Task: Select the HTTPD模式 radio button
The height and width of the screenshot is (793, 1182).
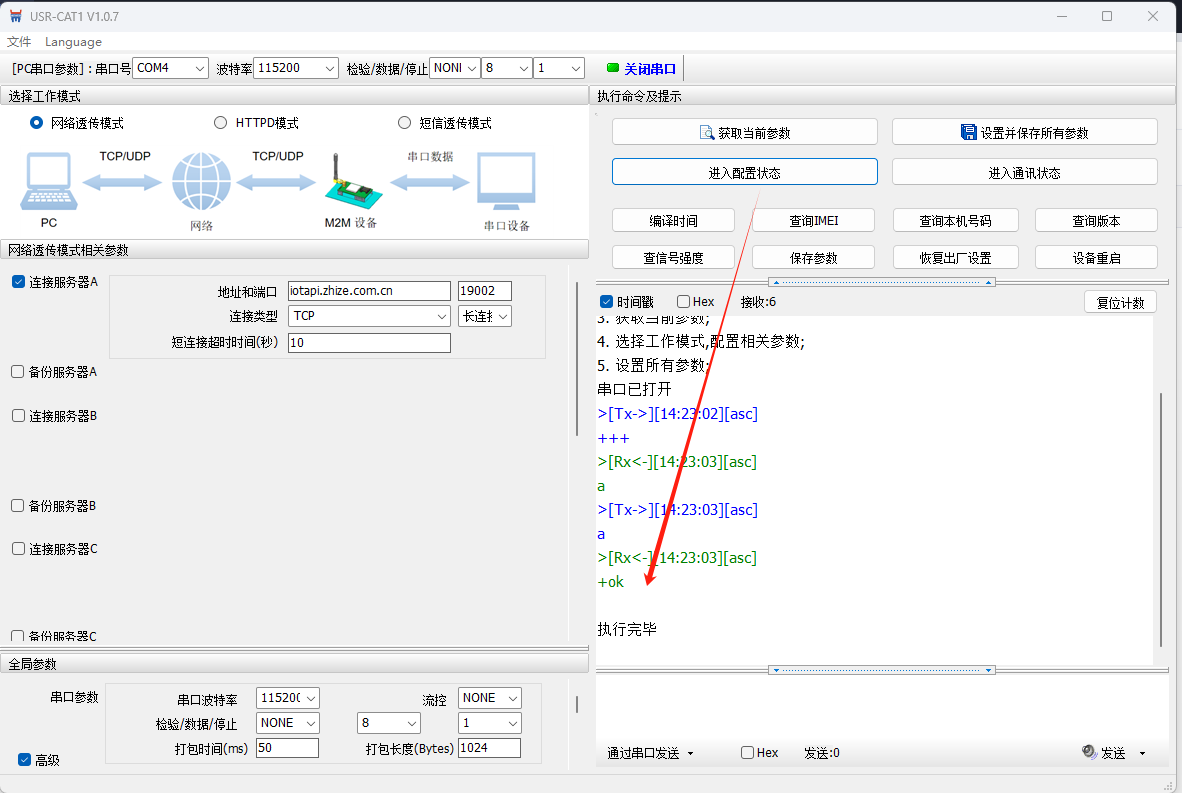Action: (x=221, y=123)
